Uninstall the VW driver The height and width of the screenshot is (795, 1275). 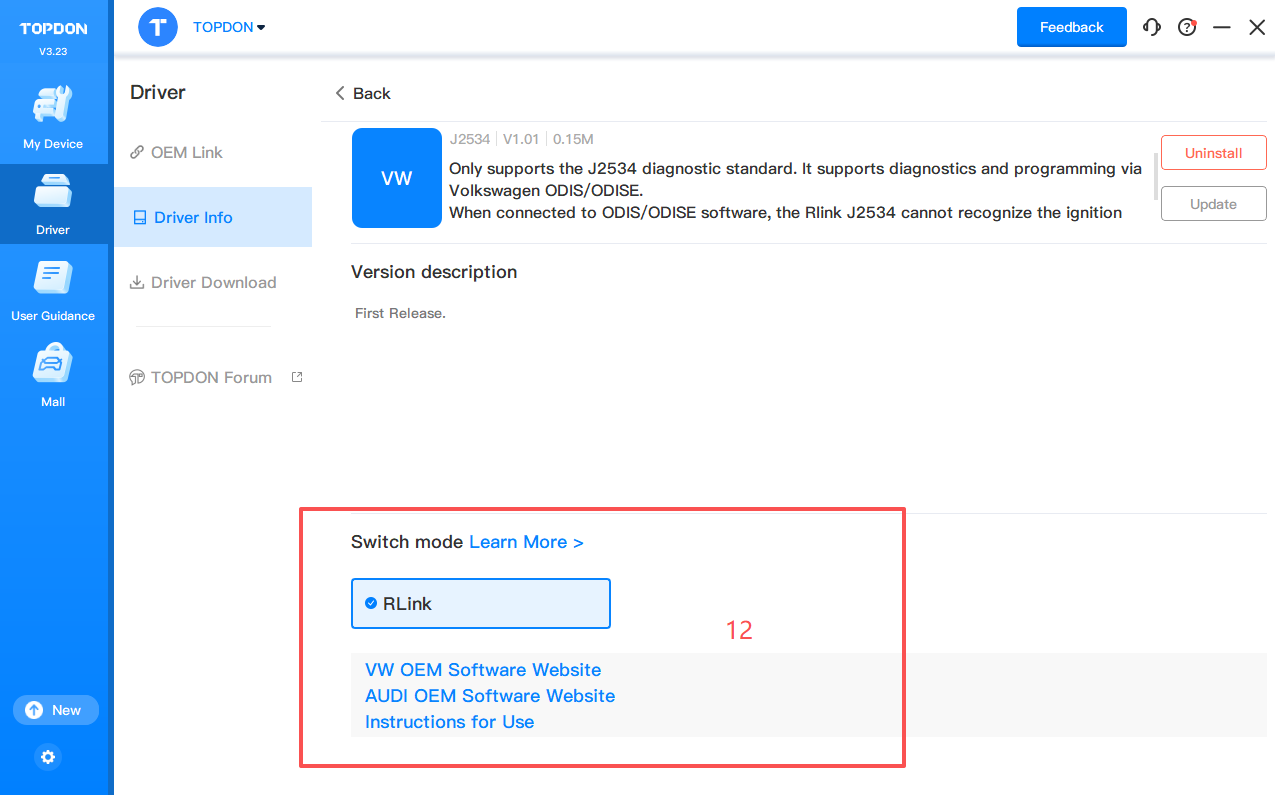pyautogui.click(x=1213, y=153)
